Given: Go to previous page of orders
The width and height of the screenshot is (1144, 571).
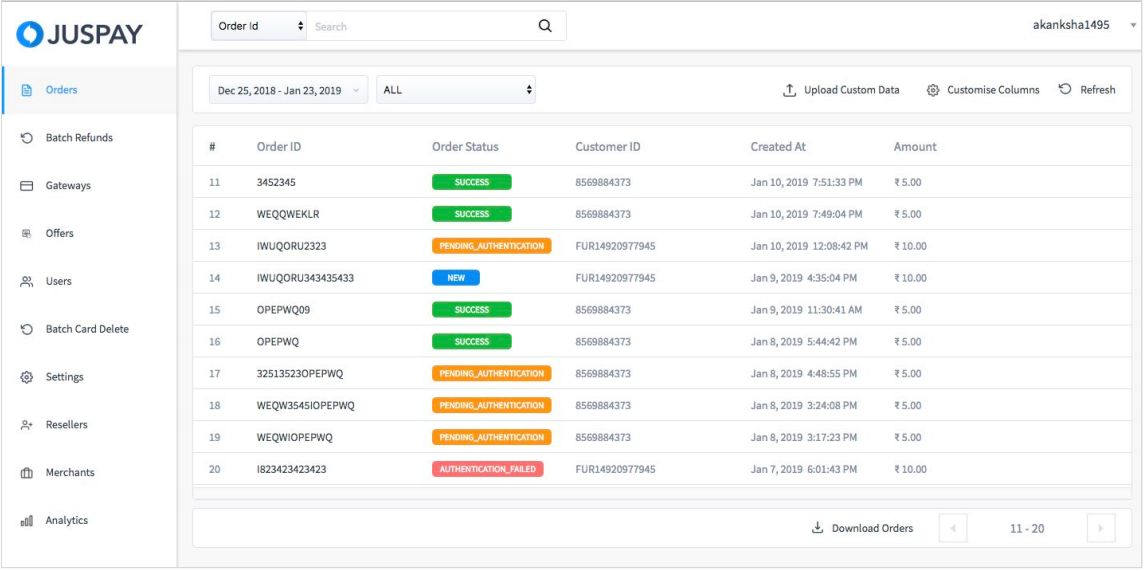Looking at the screenshot, I should [953, 528].
